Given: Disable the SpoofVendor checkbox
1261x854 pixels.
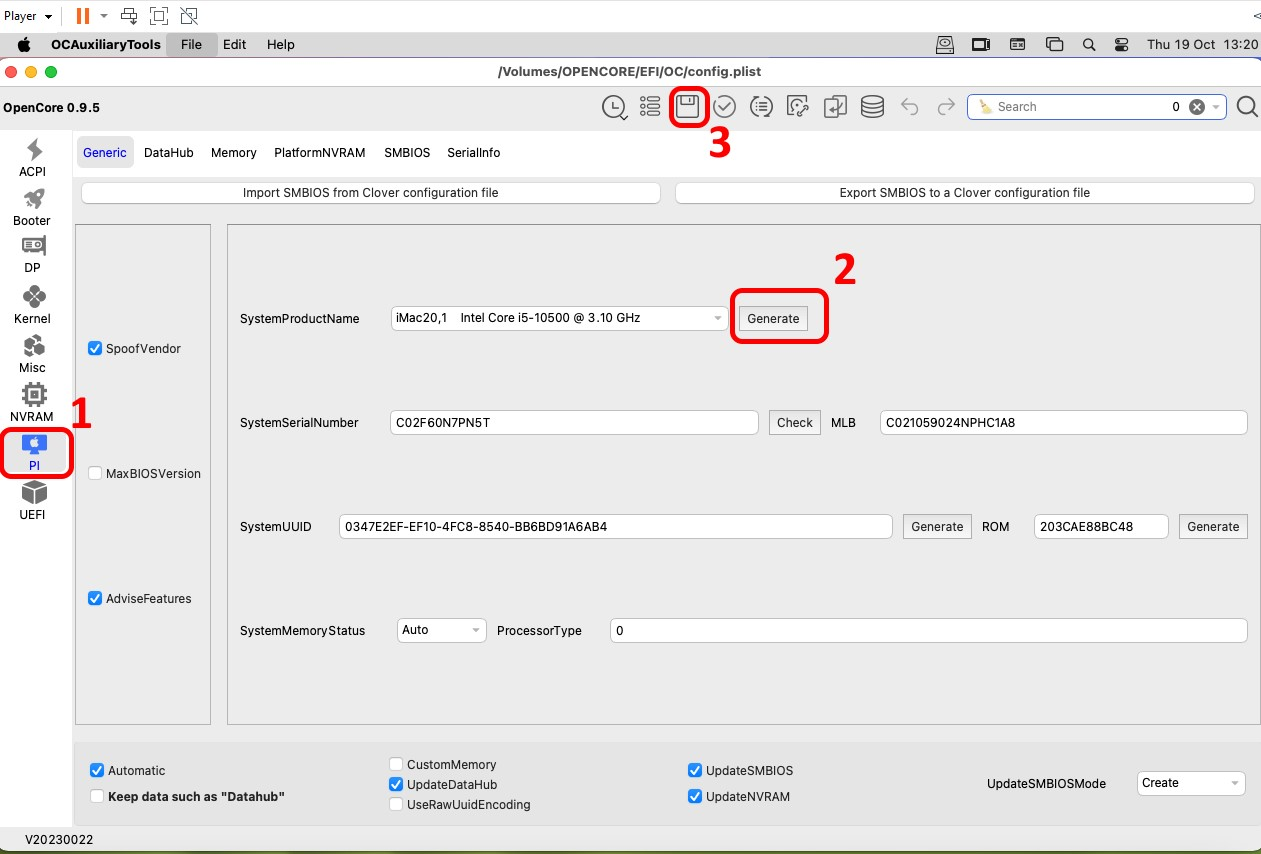Looking at the screenshot, I should click(x=96, y=349).
